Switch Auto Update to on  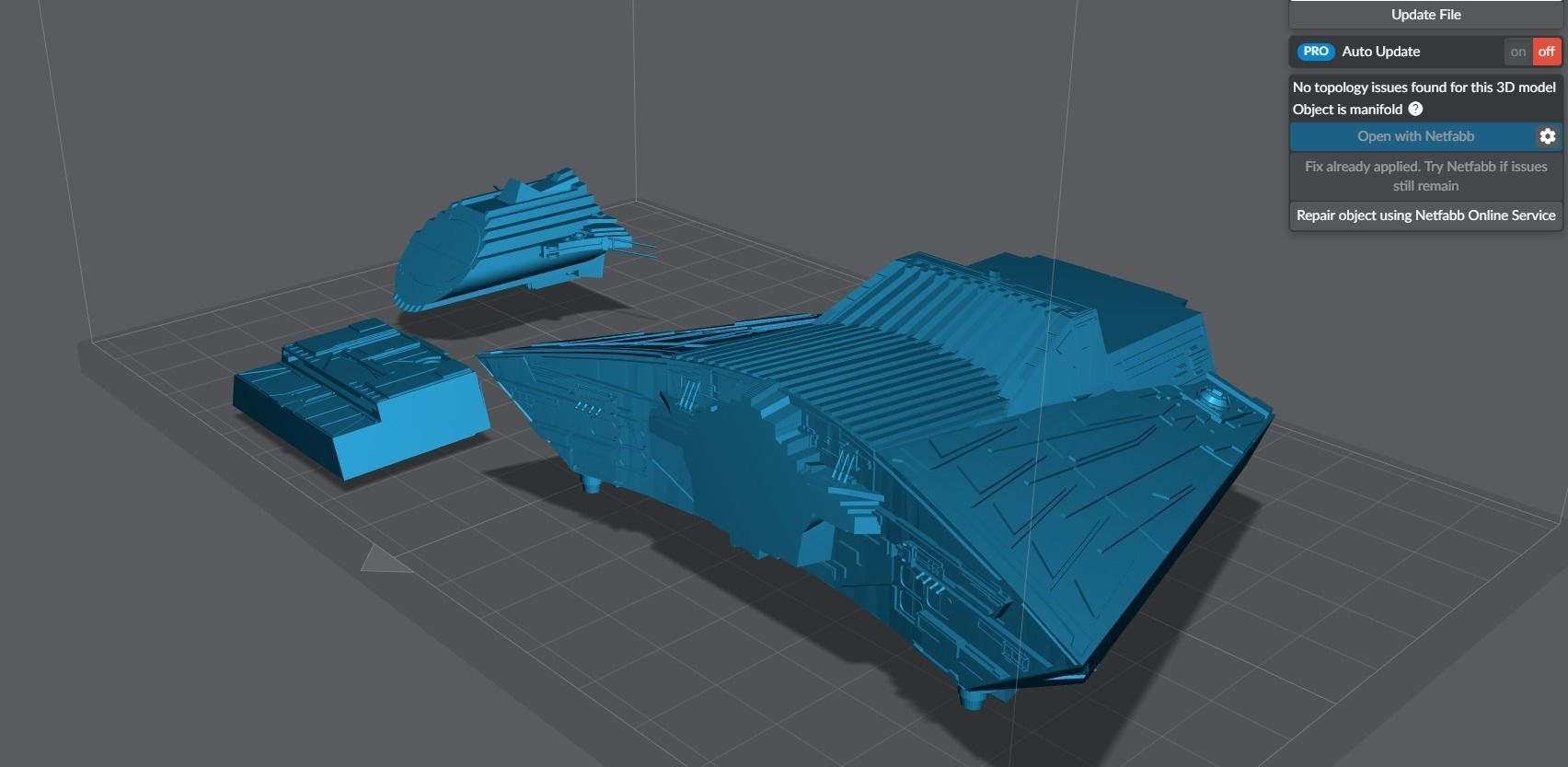(x=1518, y=52)
